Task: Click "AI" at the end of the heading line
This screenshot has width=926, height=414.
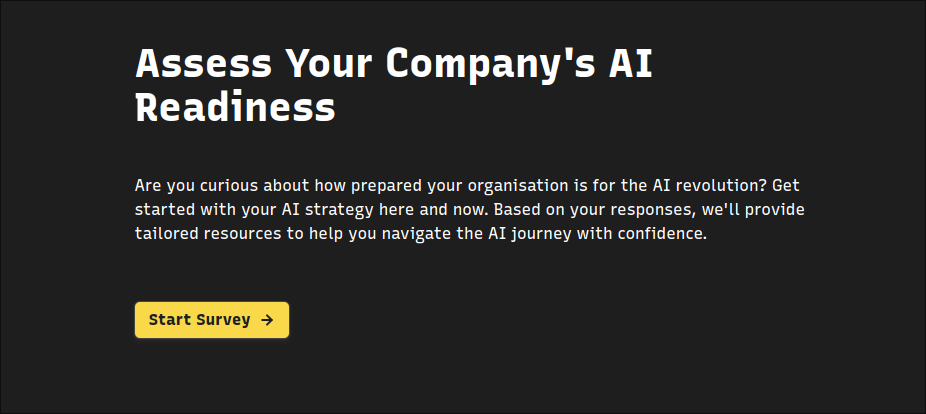Action: click(x=631, y=64)
